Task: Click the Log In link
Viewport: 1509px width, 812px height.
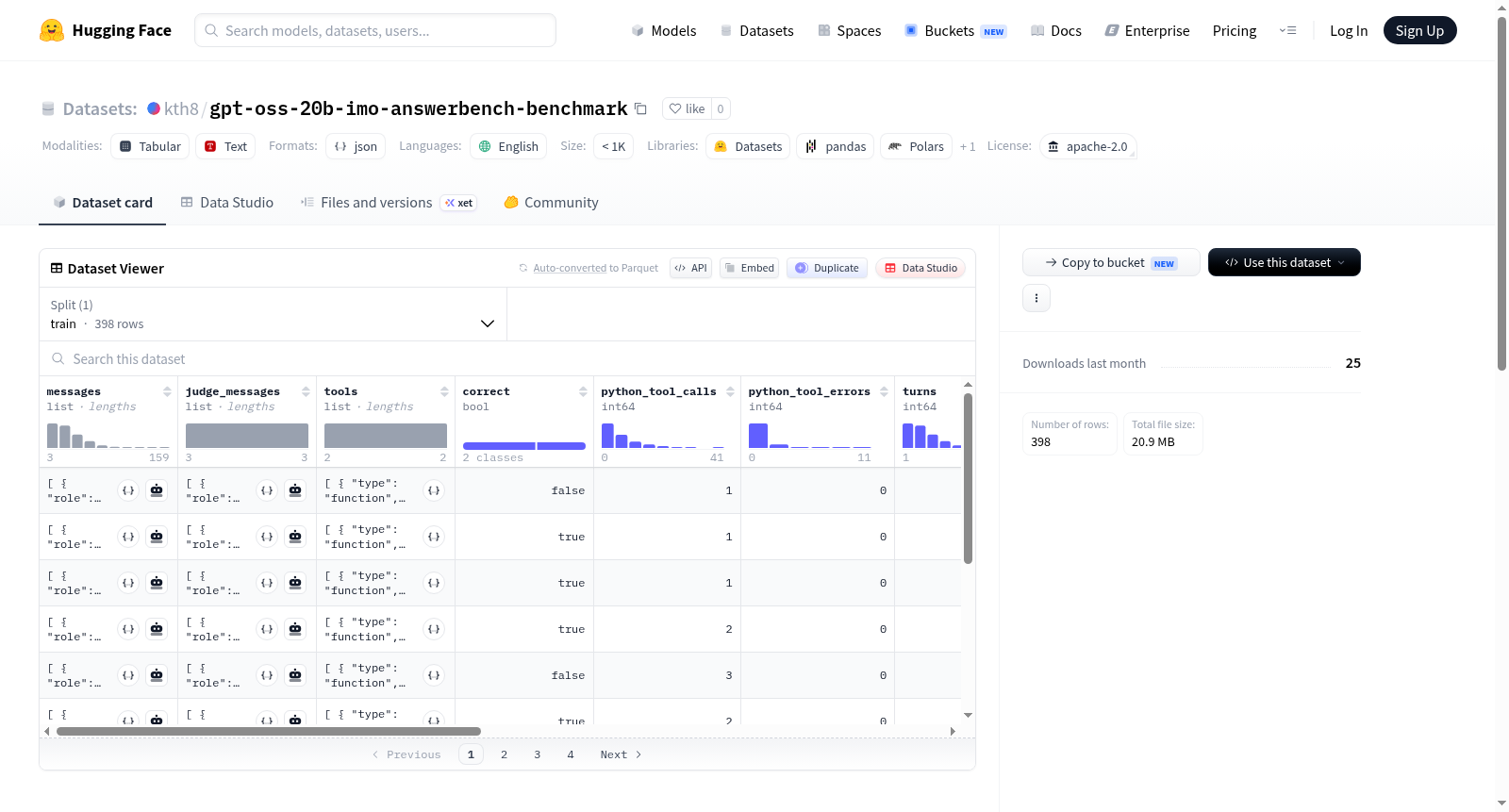Action: [x=1349, y=30]
